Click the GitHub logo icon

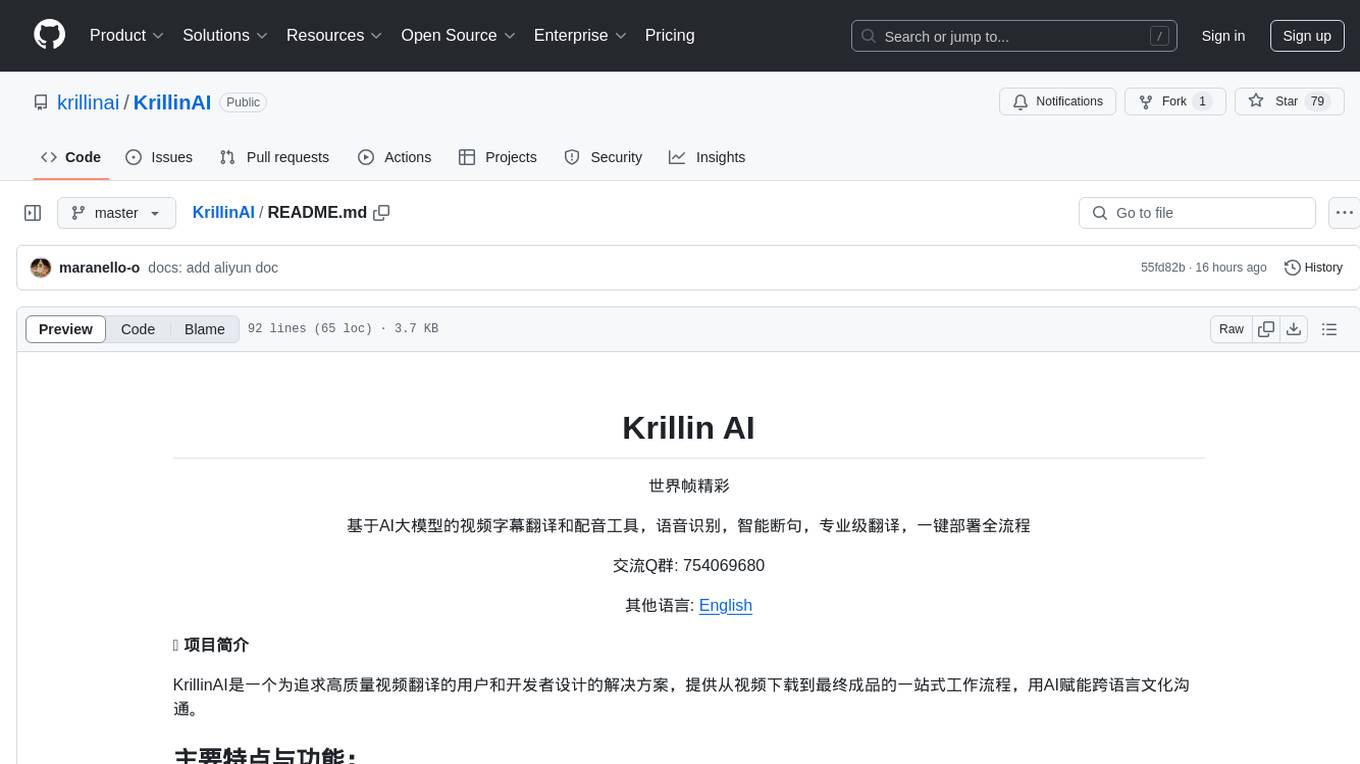coord(49,35)
